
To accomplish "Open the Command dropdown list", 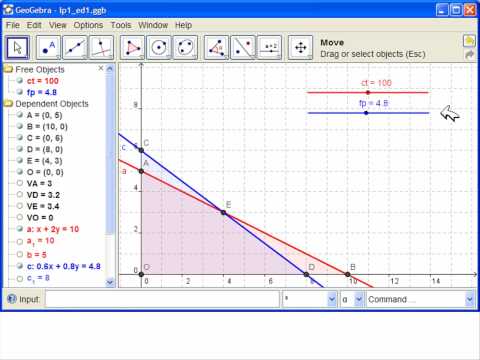I will point(469,299).
